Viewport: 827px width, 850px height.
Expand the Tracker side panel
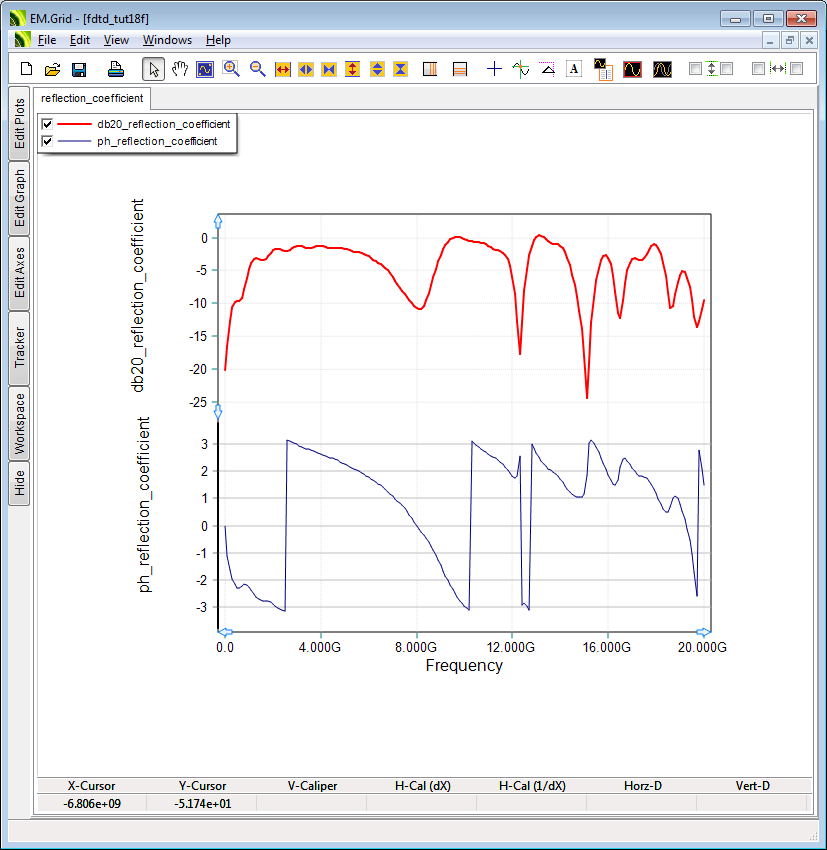(19, 347)
